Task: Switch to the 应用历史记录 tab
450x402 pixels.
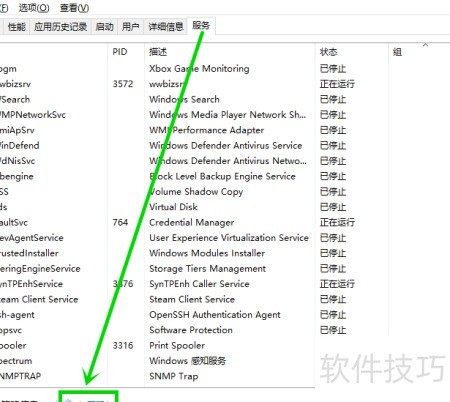Action: tap(60, 26)
